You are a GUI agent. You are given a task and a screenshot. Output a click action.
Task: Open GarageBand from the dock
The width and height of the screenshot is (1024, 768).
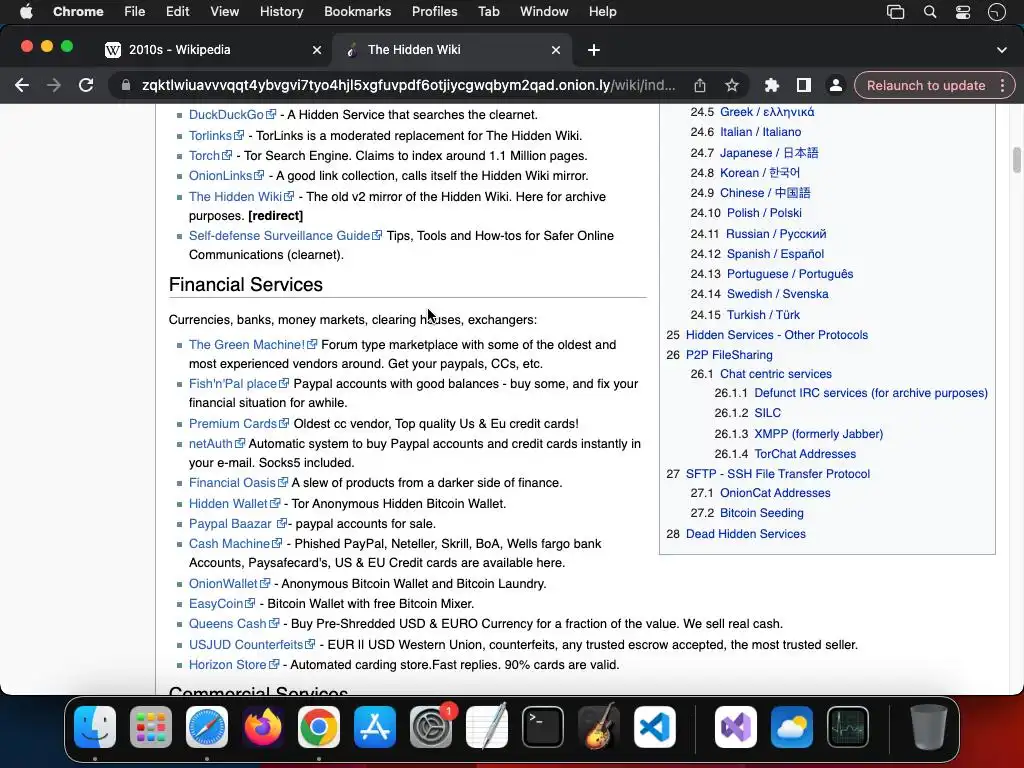tap(599, 727)
